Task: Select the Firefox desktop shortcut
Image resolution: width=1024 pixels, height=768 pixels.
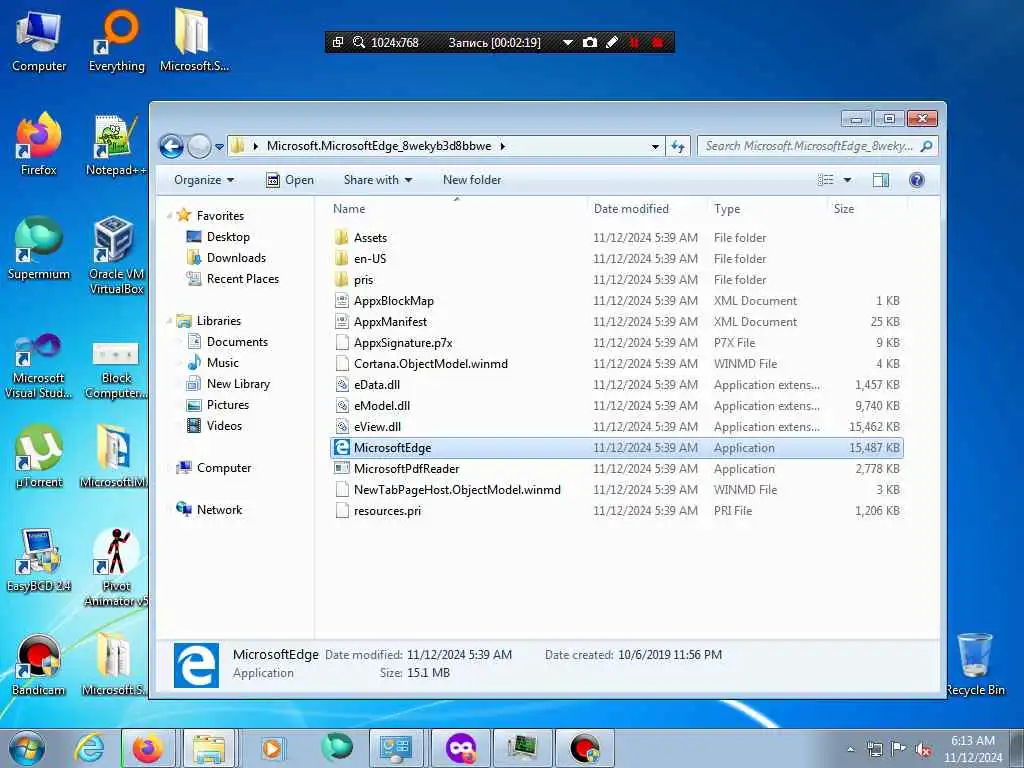Action: pyautogui.click(x=39, y=145)
